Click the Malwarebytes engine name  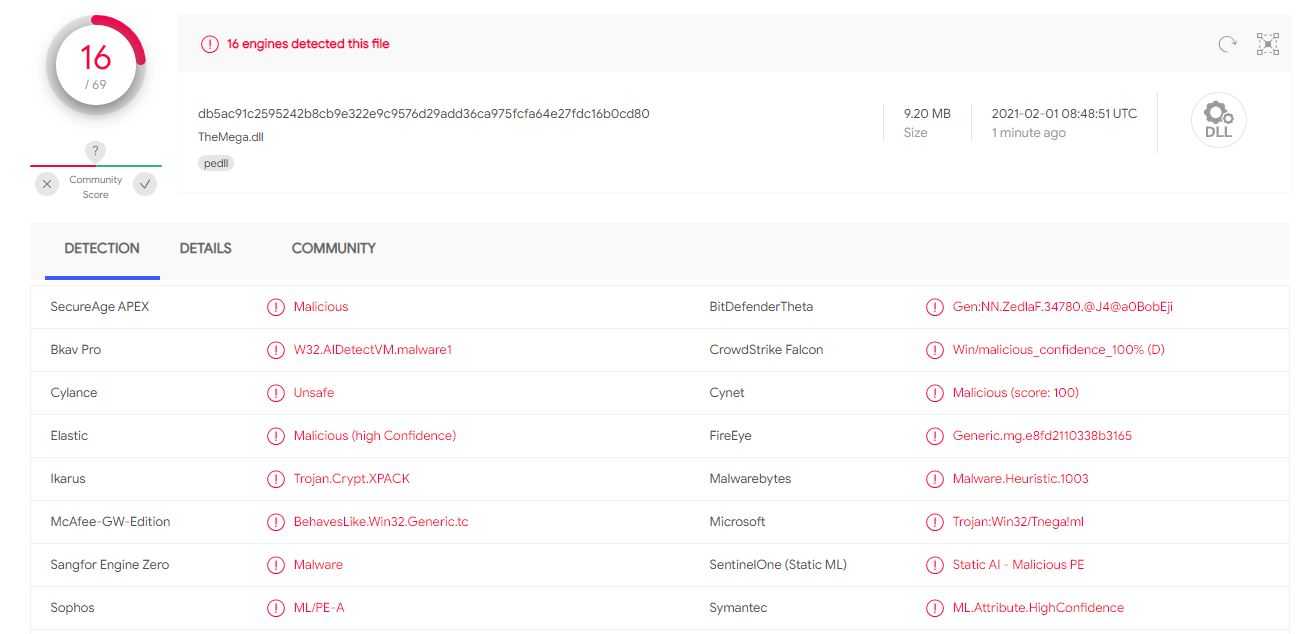click(x=750, y=479)
